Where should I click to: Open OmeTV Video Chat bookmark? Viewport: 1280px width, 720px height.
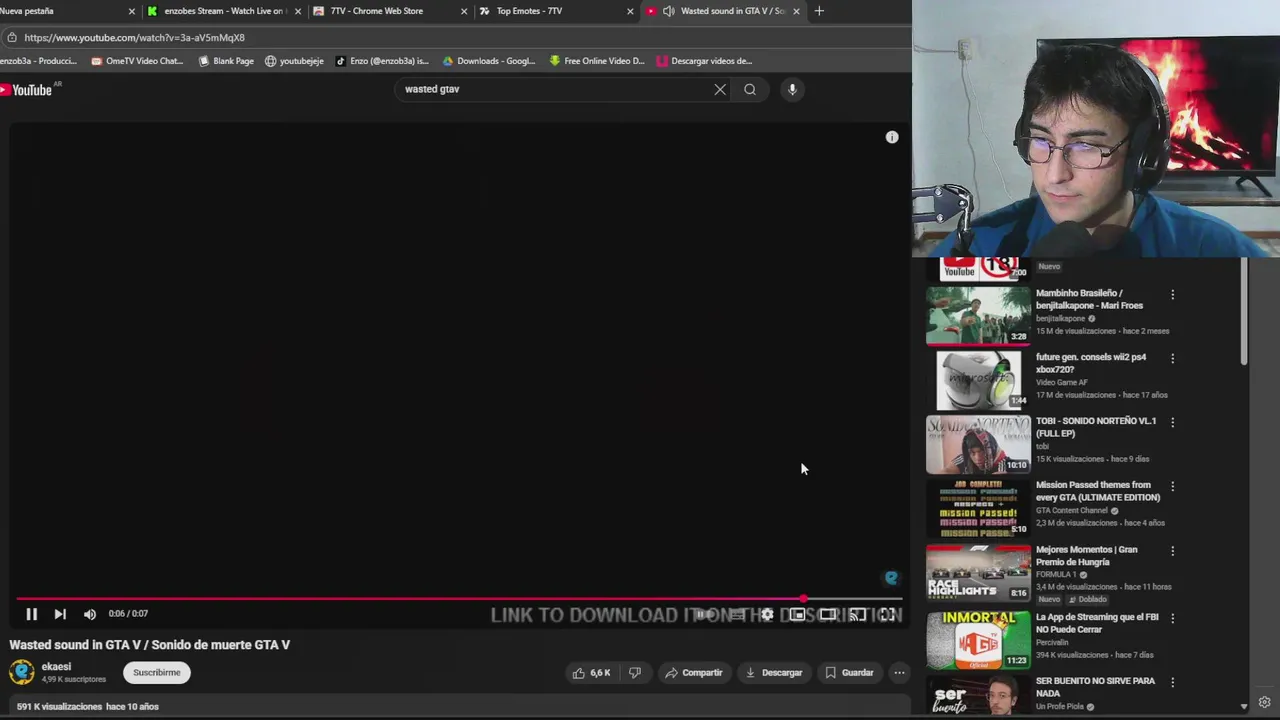(137, 61)
